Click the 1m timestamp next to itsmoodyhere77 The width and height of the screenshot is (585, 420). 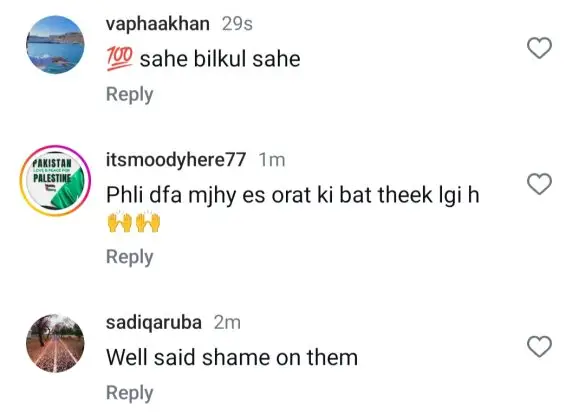click(272, 160)
